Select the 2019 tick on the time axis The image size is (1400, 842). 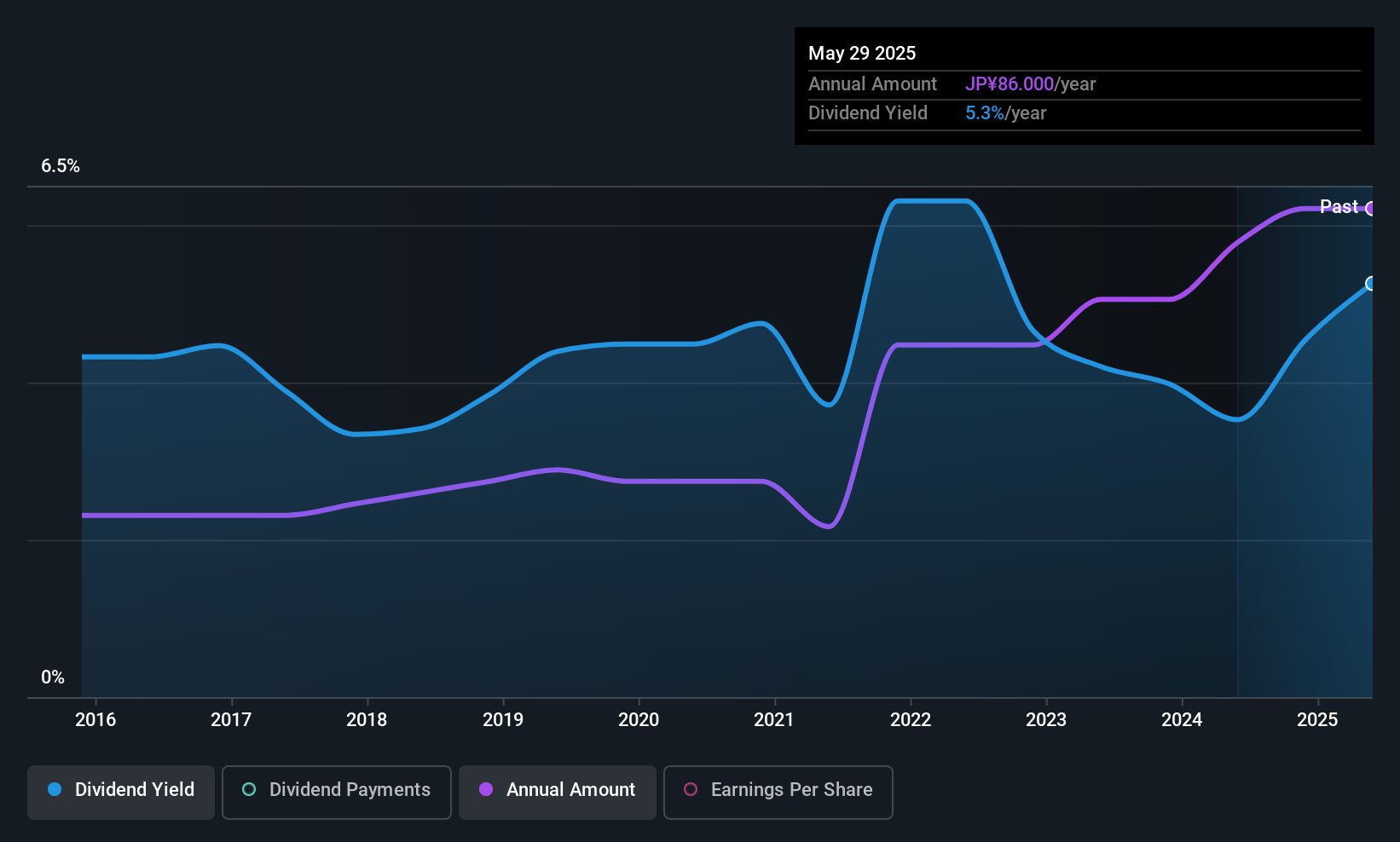coord(503,719)
